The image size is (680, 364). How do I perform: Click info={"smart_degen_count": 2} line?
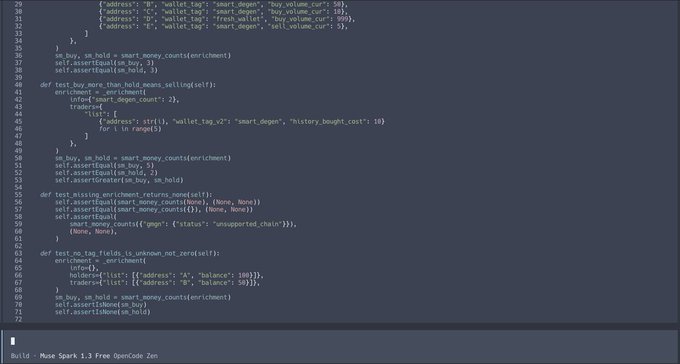pyautogui.click(x=124, y=100)
